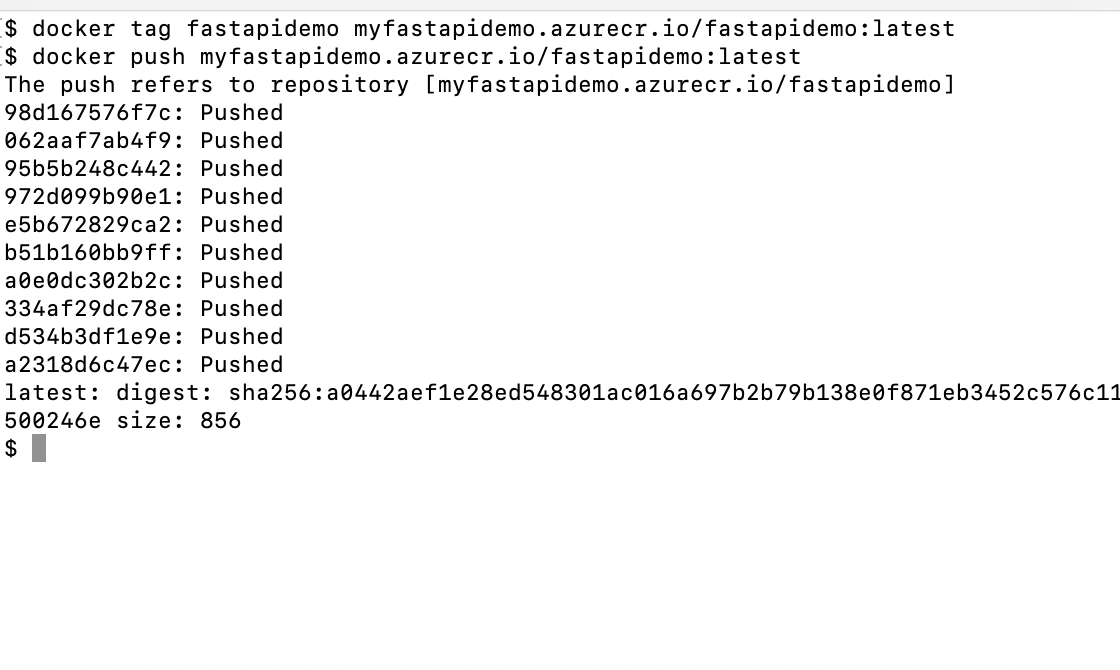Click Pushed status beside 98d167576f7c
1120x670 pixels.
click(x=241, y=113)
